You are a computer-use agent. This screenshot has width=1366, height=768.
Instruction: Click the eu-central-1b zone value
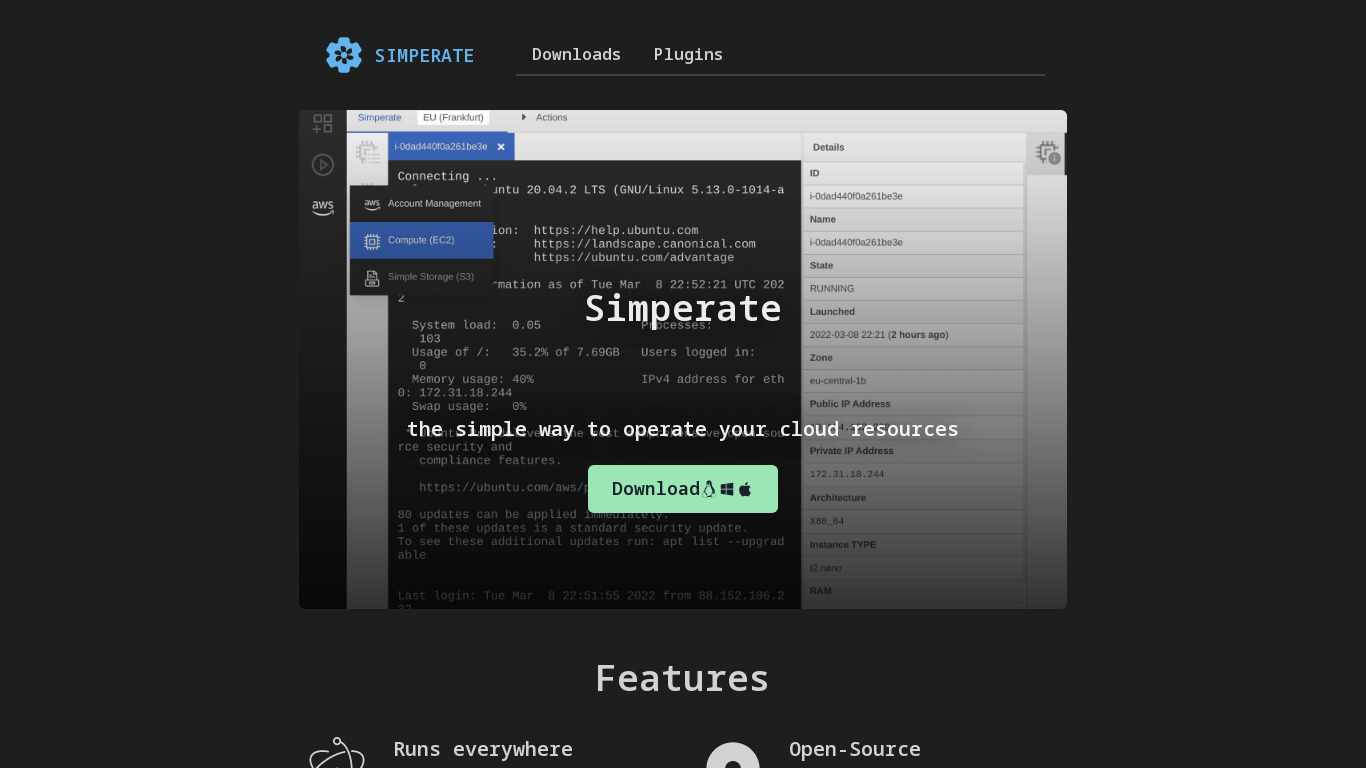point(838,381)
